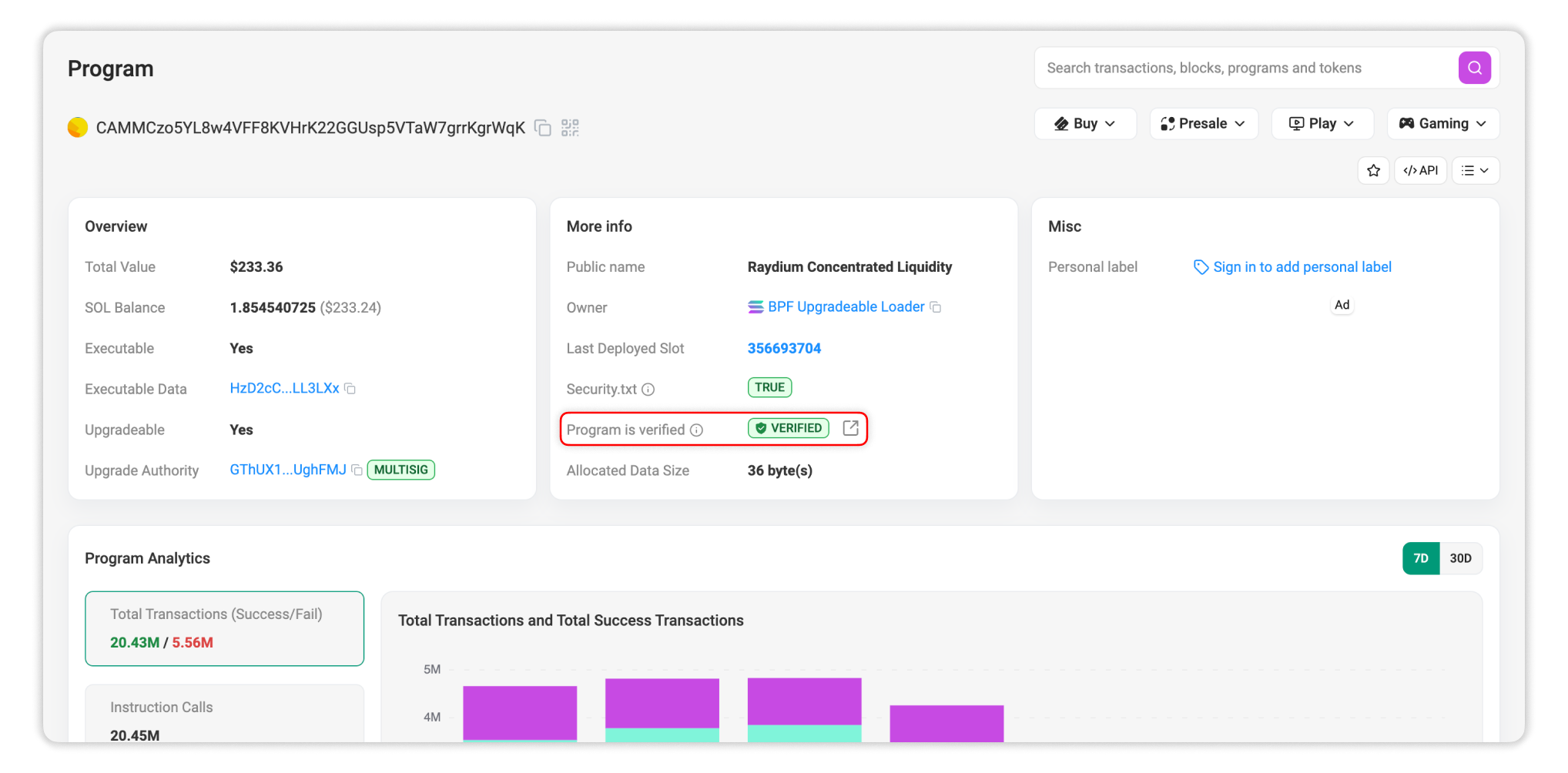
Task: Click the search transactions input field
Action: point(1232,67)
